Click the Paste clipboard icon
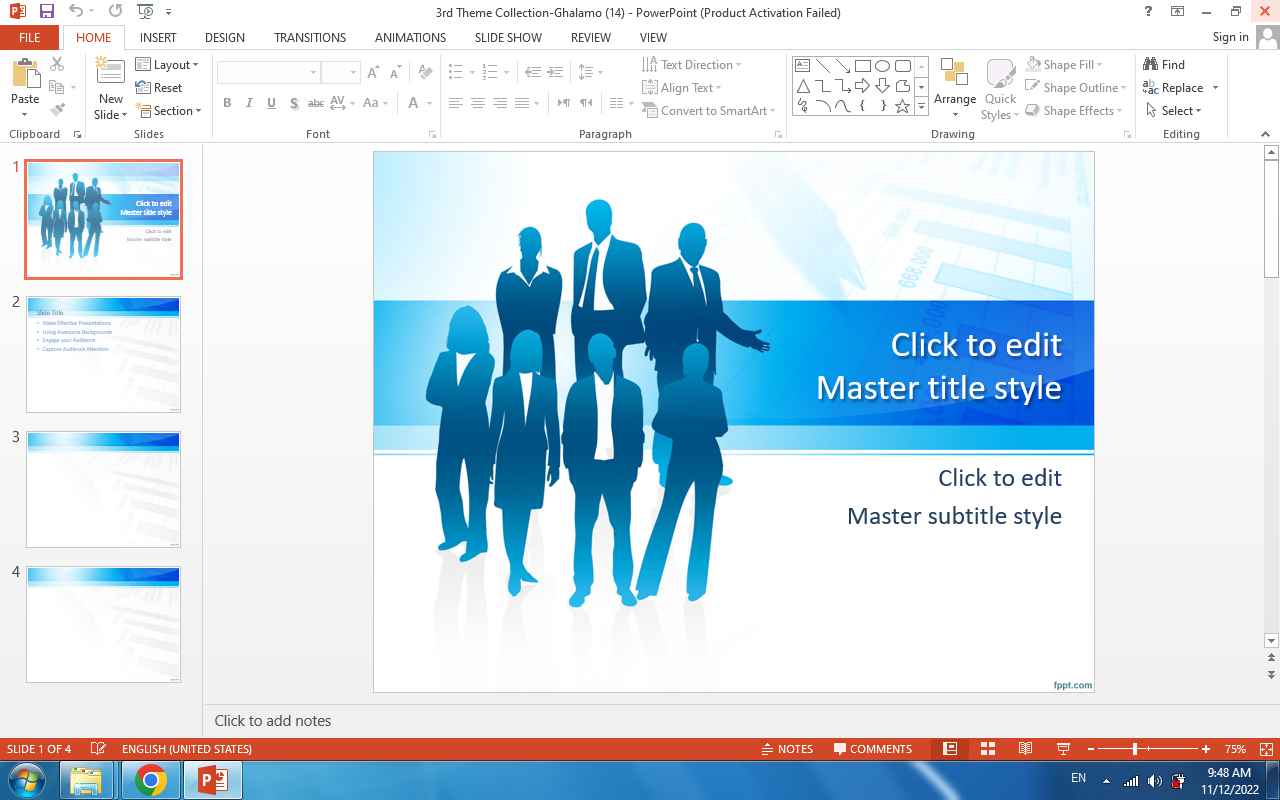Image resolution: width=1280 pixels, height=800 pixels. [24, 74]
